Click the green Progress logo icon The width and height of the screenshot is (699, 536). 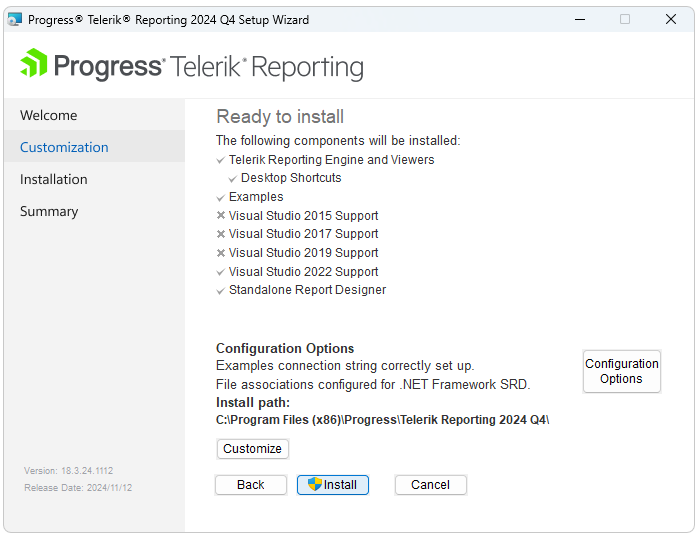tap(34, 63)
